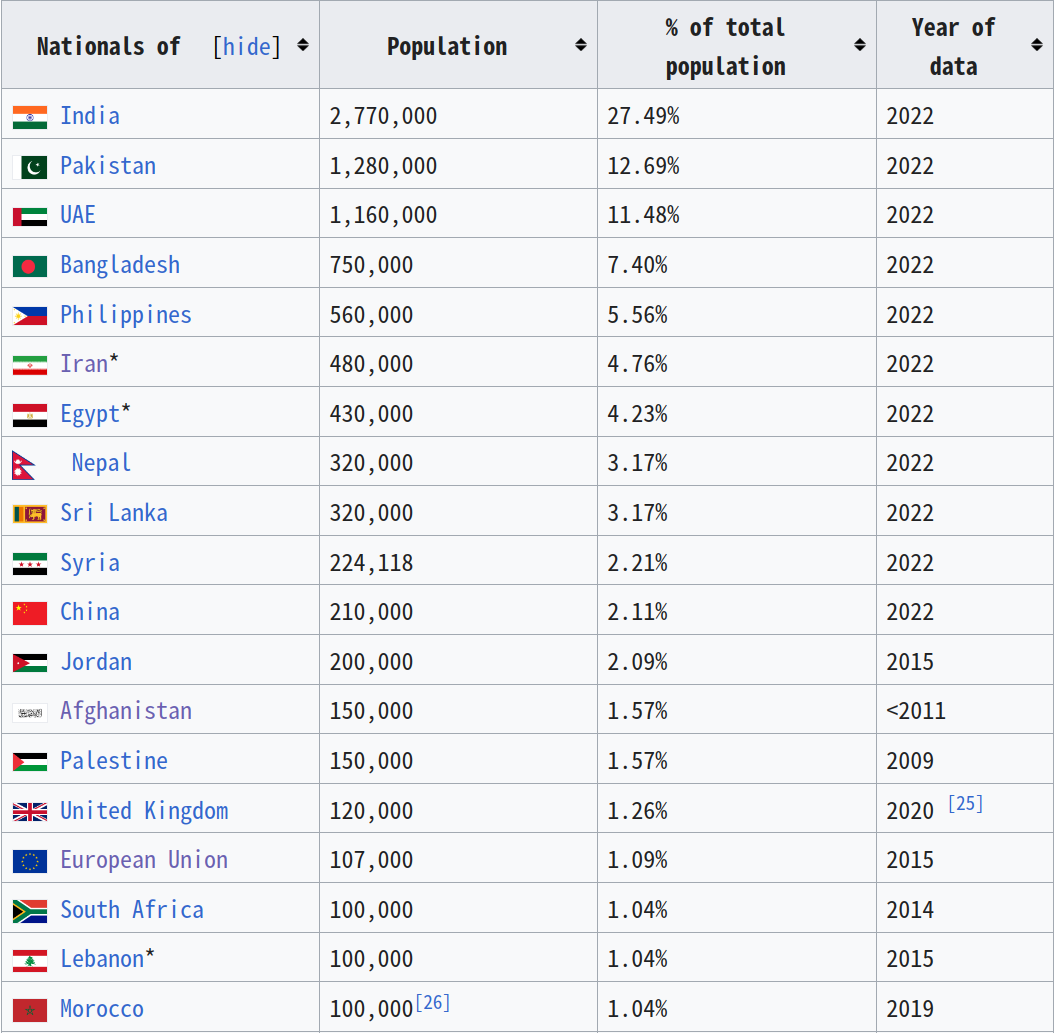Open the Bangladesh link
The image size is (1055, 1033).
[120, 264]
